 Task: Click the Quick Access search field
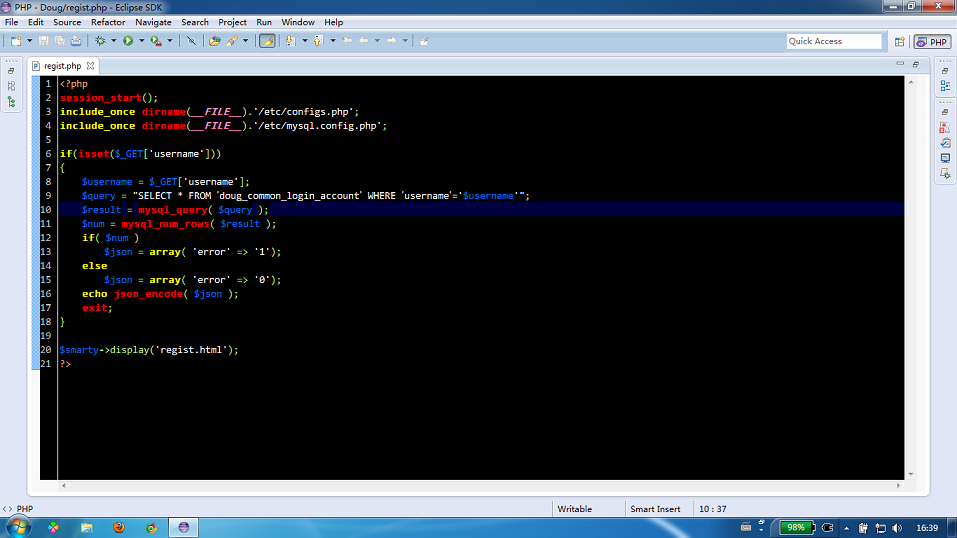coord(834,41)
